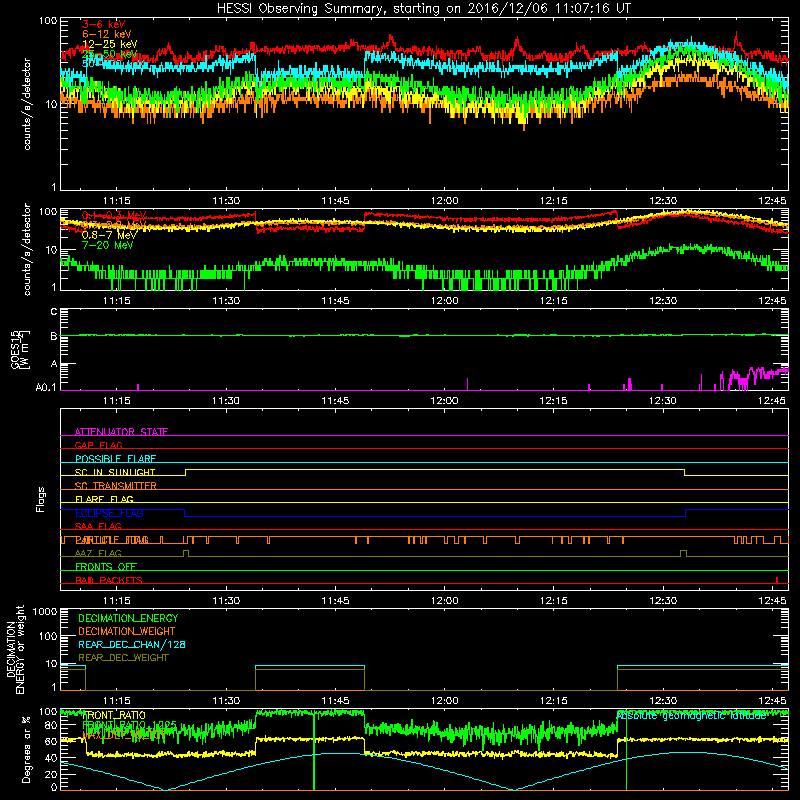Click the HESSI Observing Summary plot title

pyautogui.click(x=424, y=9)
